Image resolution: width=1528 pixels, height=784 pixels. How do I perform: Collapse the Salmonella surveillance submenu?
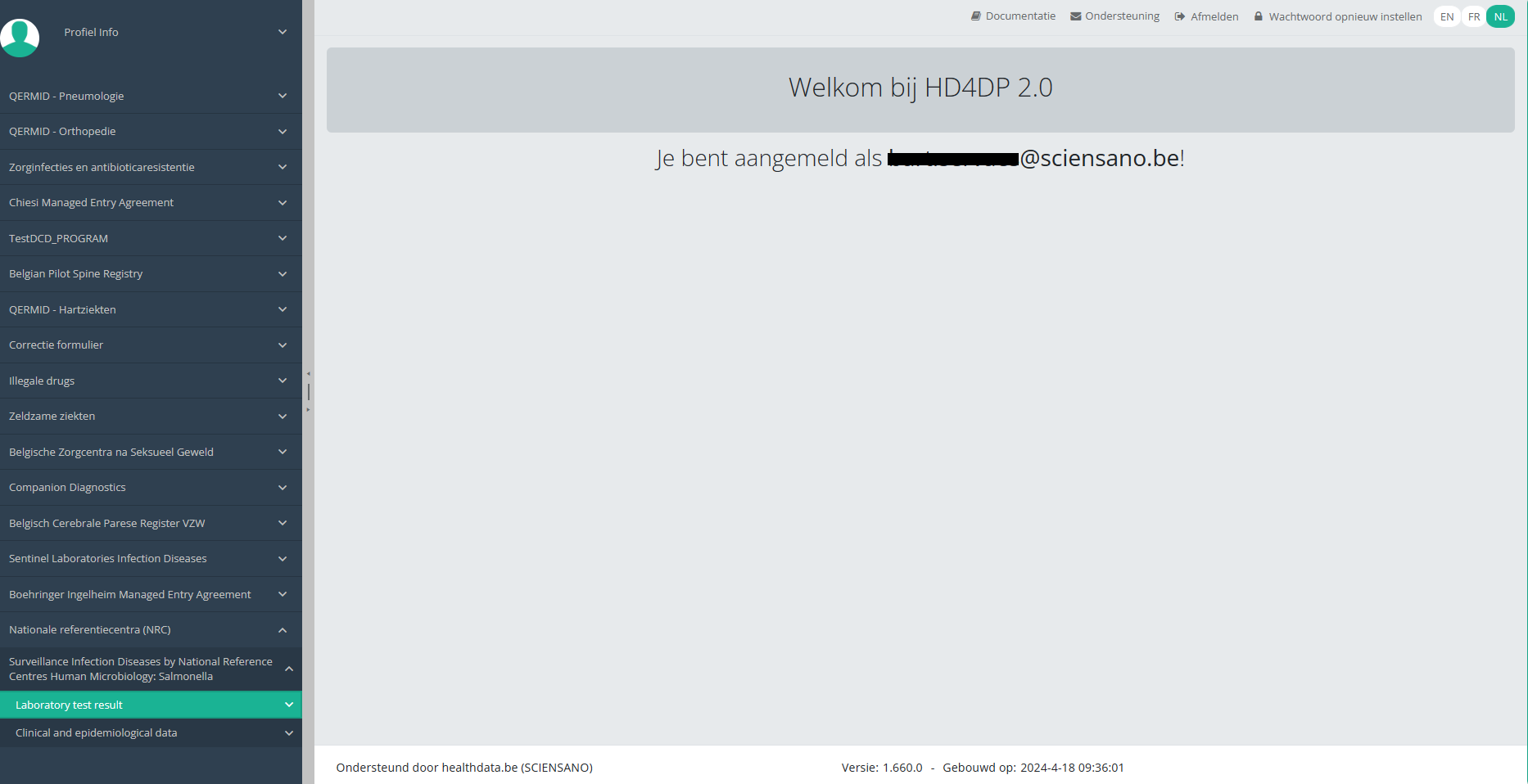[x=151, y=669]
